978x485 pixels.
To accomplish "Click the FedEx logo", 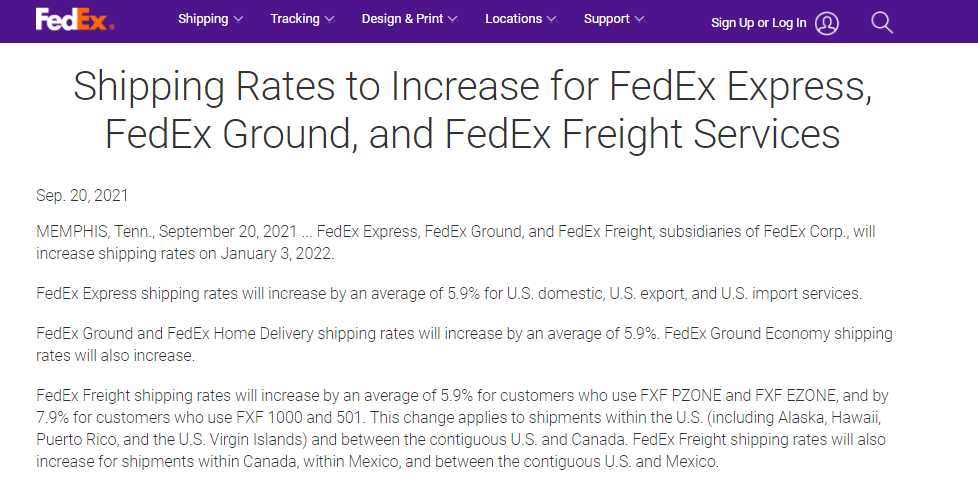I will (x=74, y=20).
